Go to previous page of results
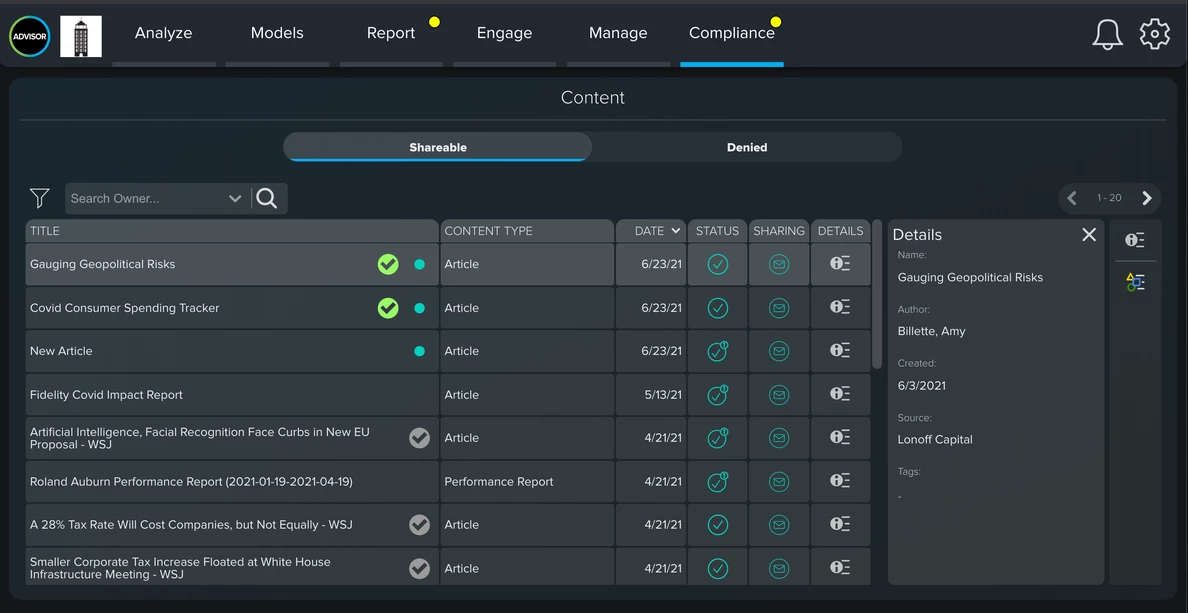1188x613 pixels. (x=1072, y=198)
